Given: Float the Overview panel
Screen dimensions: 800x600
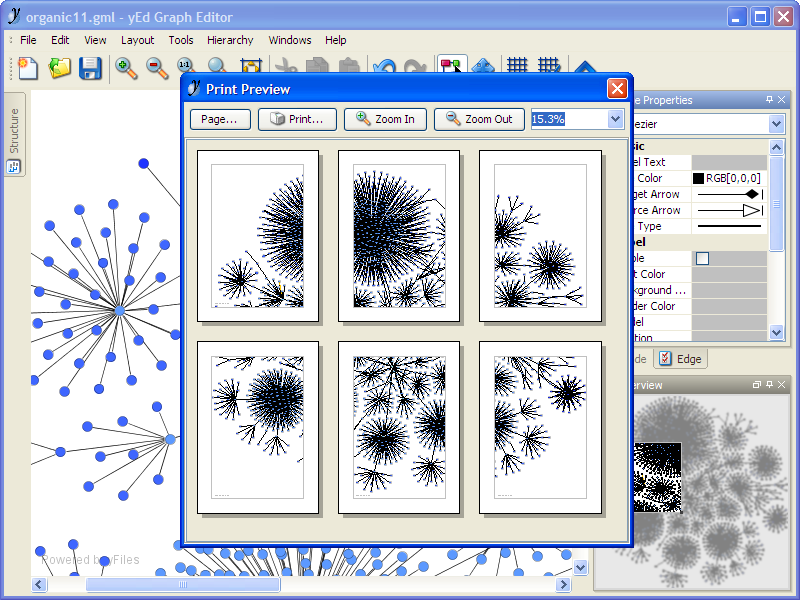Looking at the screenshot, I should (757, 385).
